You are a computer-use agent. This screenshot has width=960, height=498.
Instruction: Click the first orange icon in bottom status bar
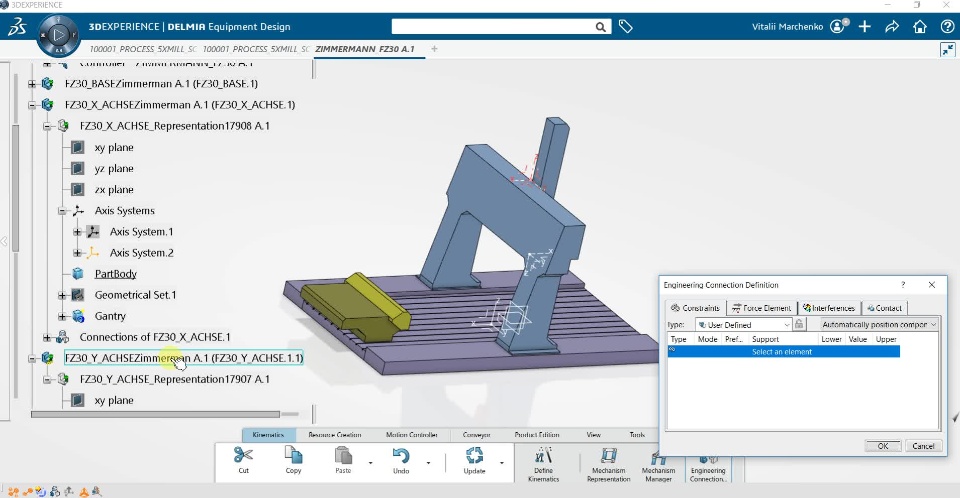(x=13, y=491)
